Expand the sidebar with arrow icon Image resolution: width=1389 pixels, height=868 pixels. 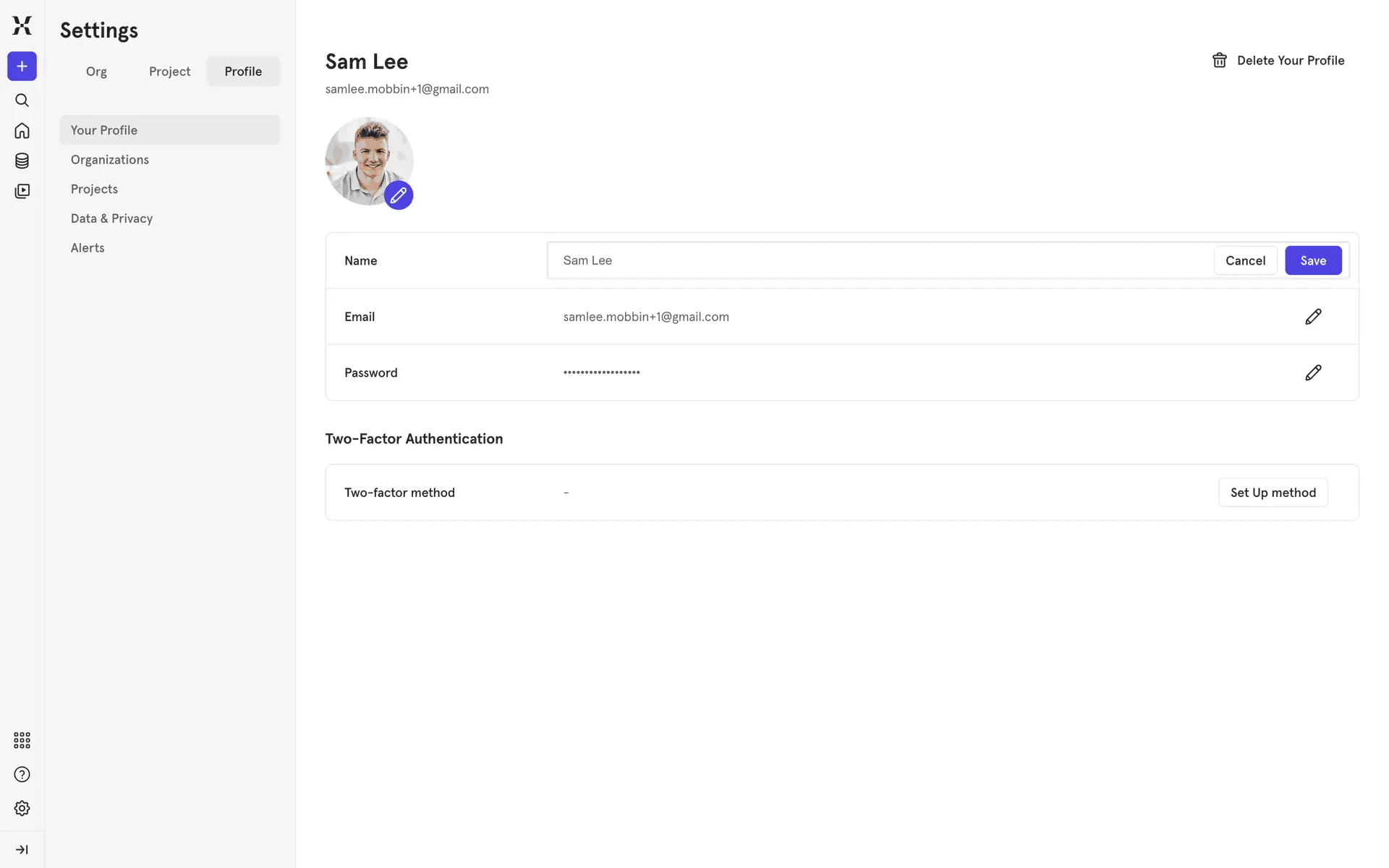[x=22, y=849]
